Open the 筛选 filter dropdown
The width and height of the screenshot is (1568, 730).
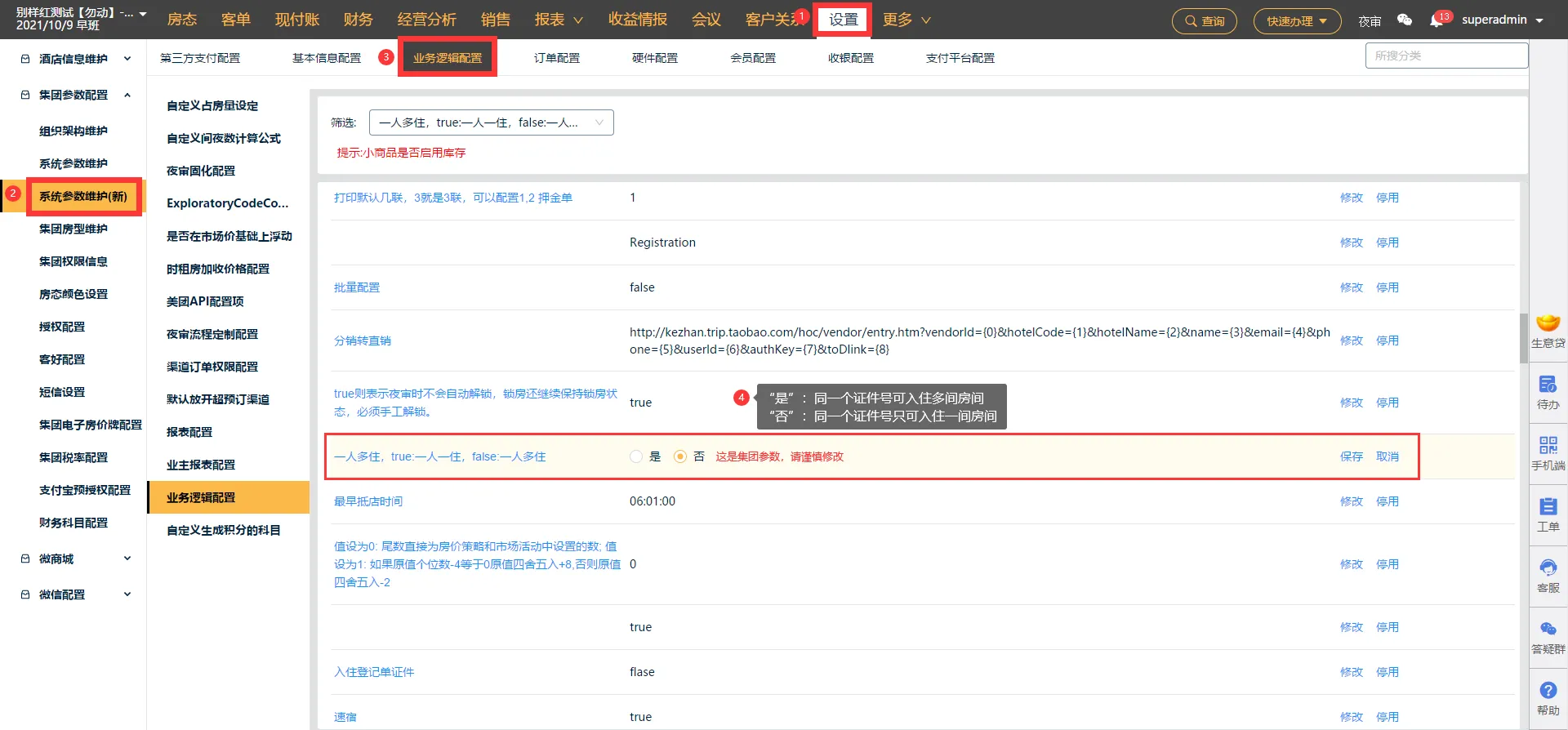pyautogui.click(x=491, y=122)
